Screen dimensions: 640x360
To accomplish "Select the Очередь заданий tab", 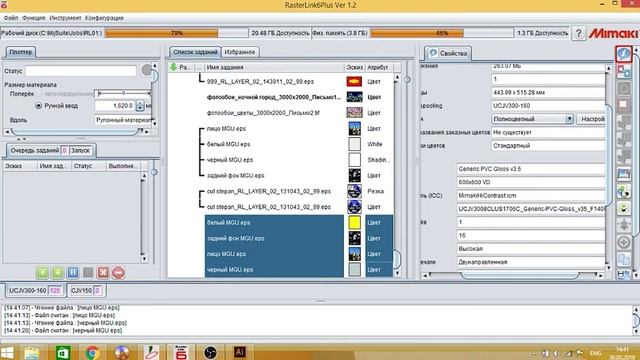I will click(35, 150).
